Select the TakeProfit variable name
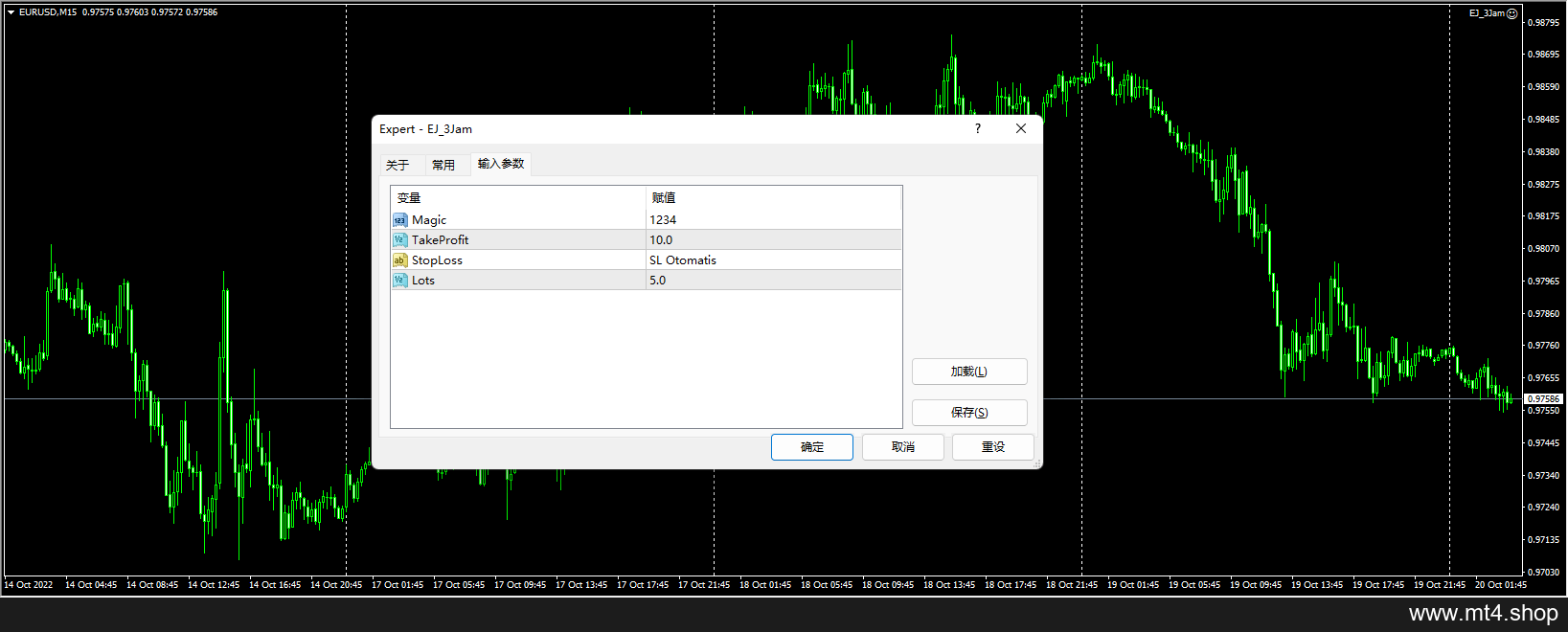The height and width of the screenshot is (632, 1568). (x=441, y=240)
